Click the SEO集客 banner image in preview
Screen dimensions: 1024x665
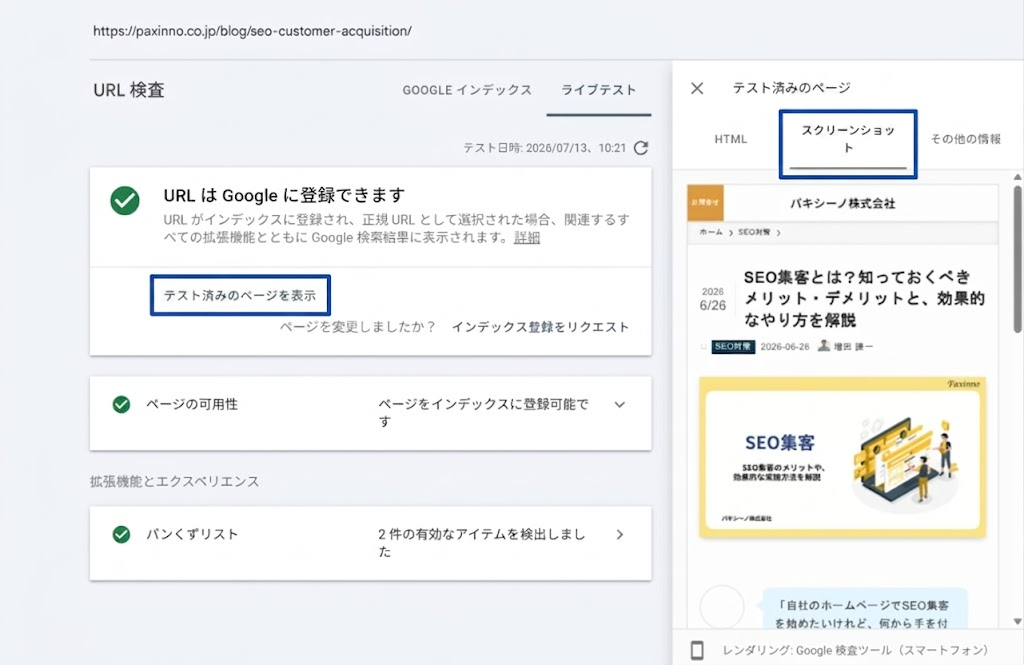point(842,457)
